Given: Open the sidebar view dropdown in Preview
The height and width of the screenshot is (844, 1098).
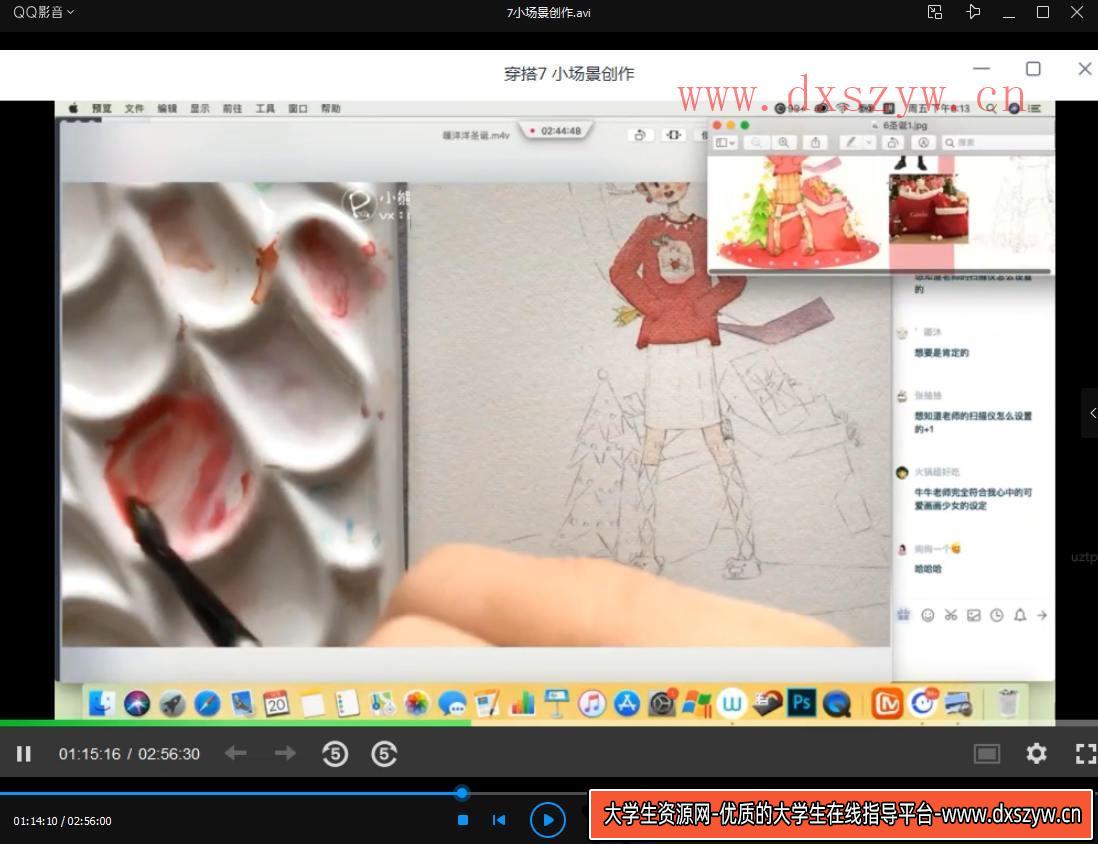Looking at the screenshot, I should pos(725,142).
